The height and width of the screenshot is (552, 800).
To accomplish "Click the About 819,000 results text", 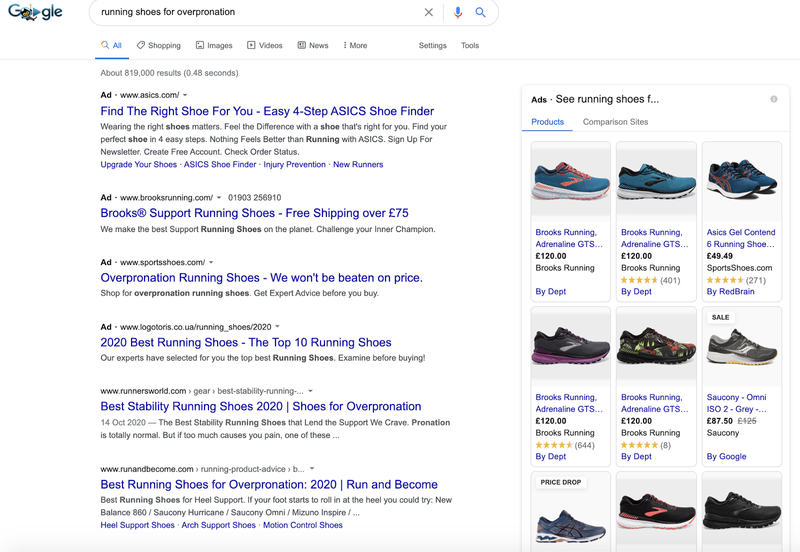I will tap(169, 73).
